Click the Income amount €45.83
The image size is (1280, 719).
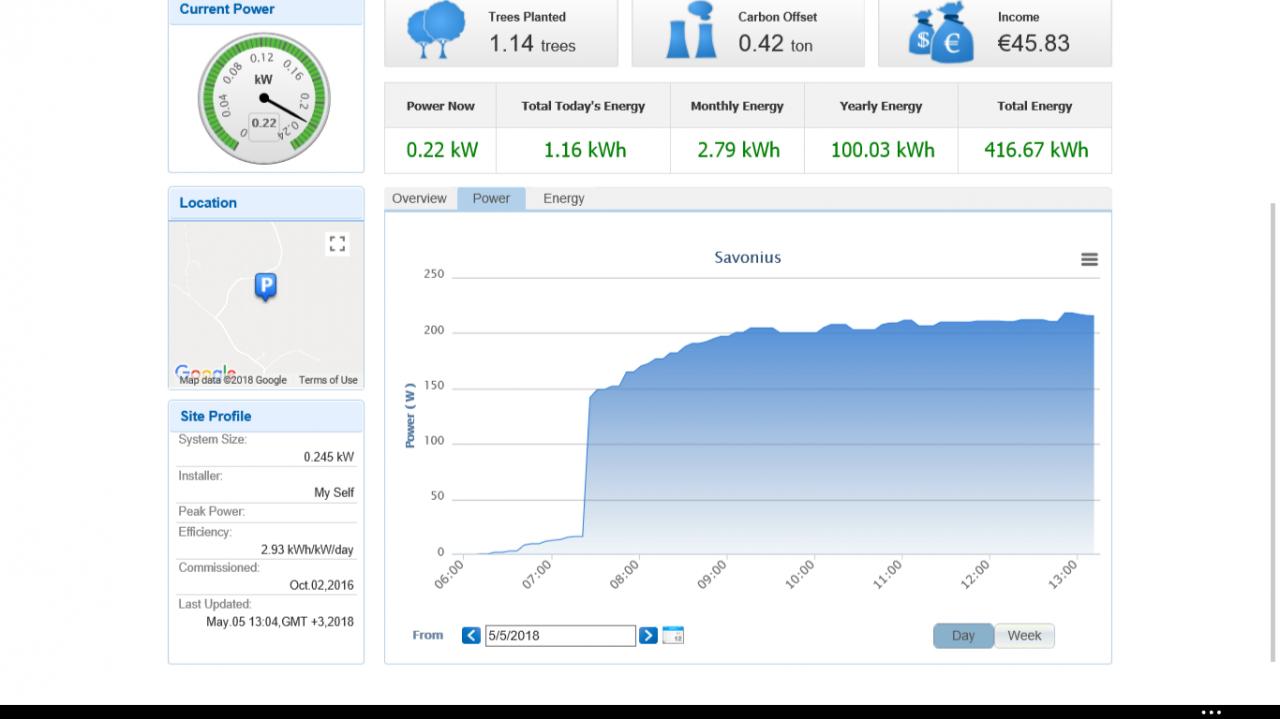coord(1034,43)
